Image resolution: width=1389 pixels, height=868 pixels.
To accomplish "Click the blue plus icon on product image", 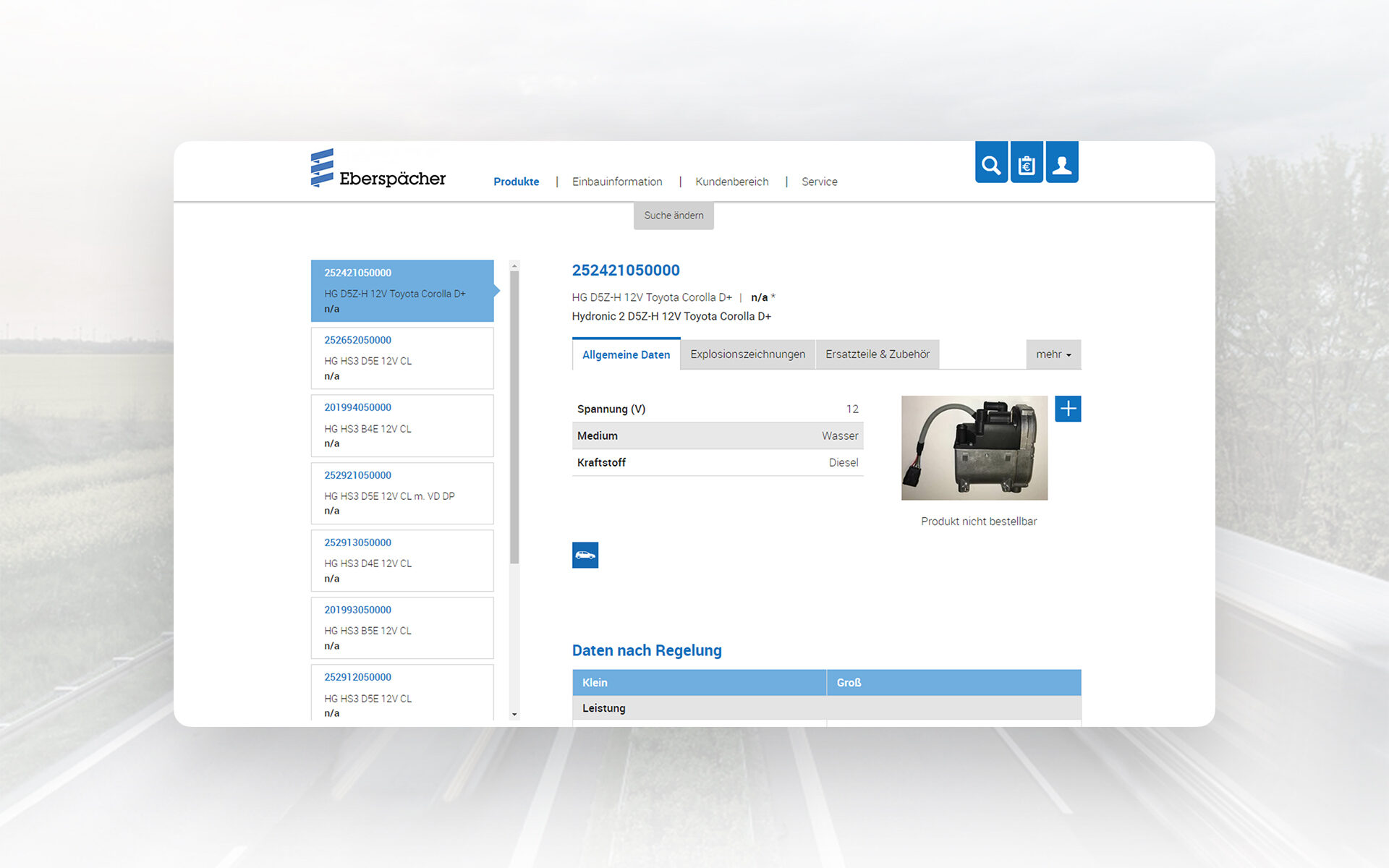I will click(1067, 408).
